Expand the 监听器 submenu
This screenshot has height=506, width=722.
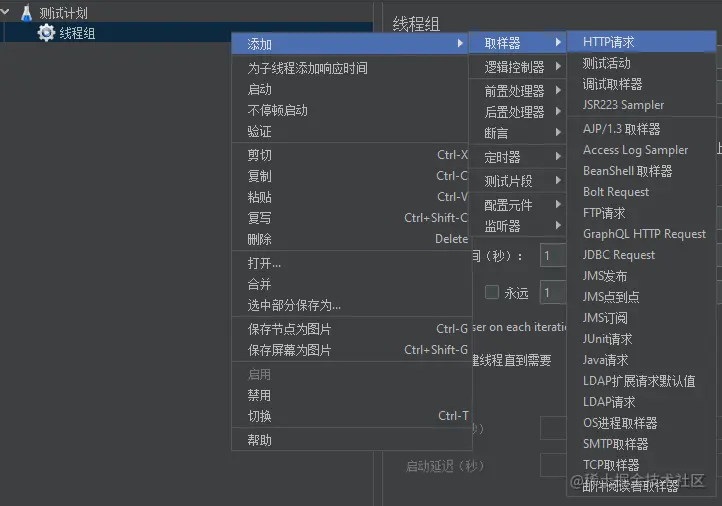(x=518, y=226)
